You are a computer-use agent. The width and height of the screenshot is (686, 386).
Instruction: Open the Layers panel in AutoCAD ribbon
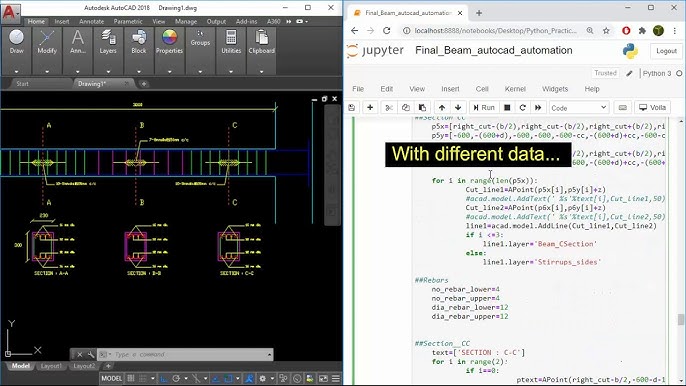[x=108, y=42]
